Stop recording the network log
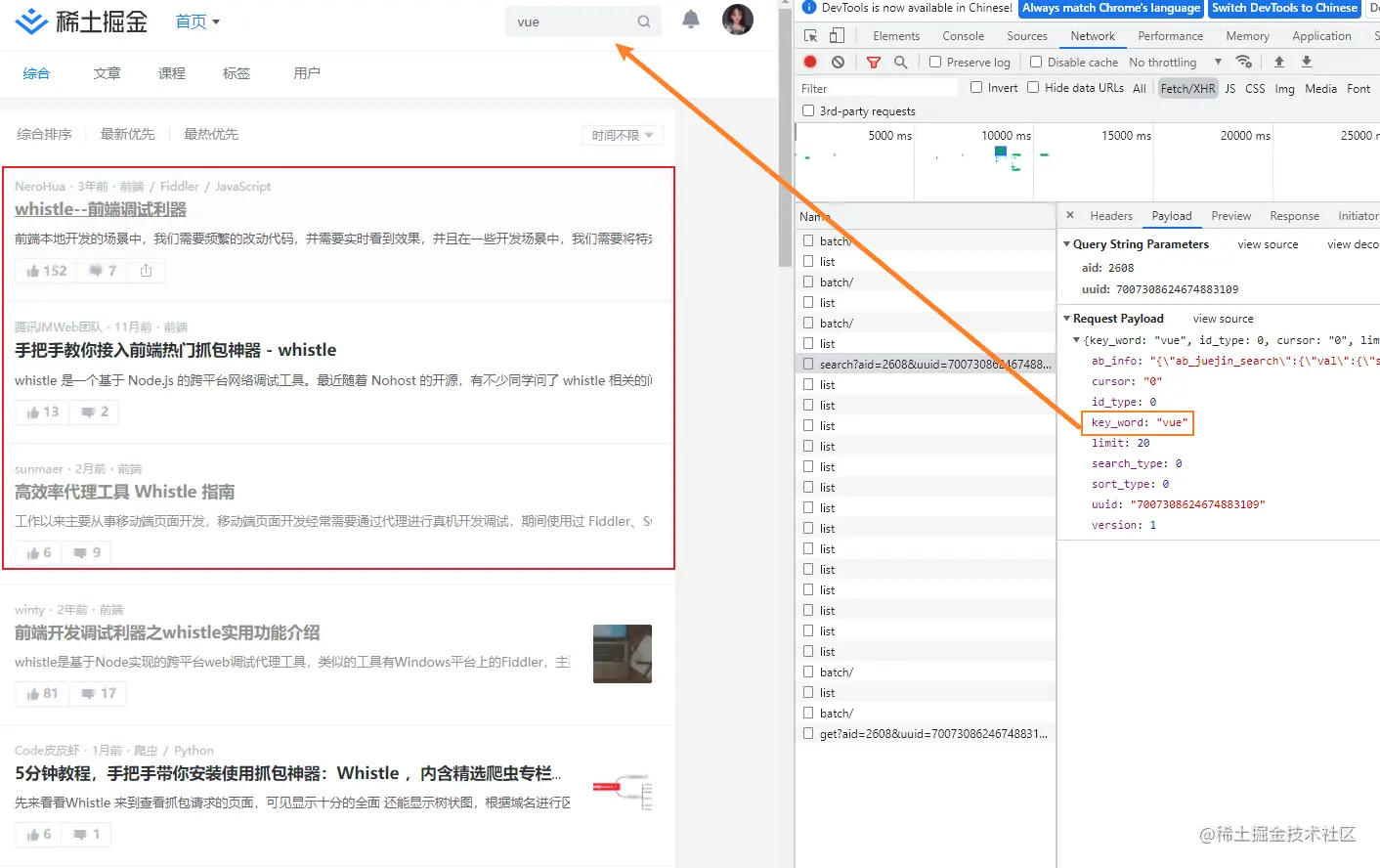1380x868 pixels. pos(810,62)
